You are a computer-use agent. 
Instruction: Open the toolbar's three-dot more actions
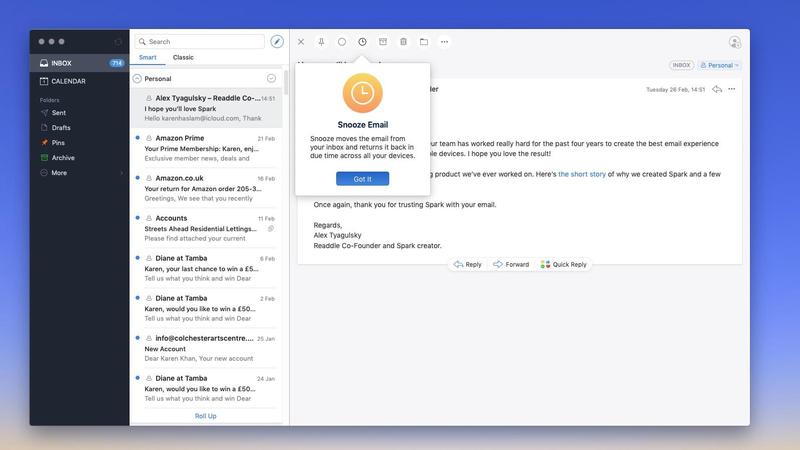(x=444, y=42)
